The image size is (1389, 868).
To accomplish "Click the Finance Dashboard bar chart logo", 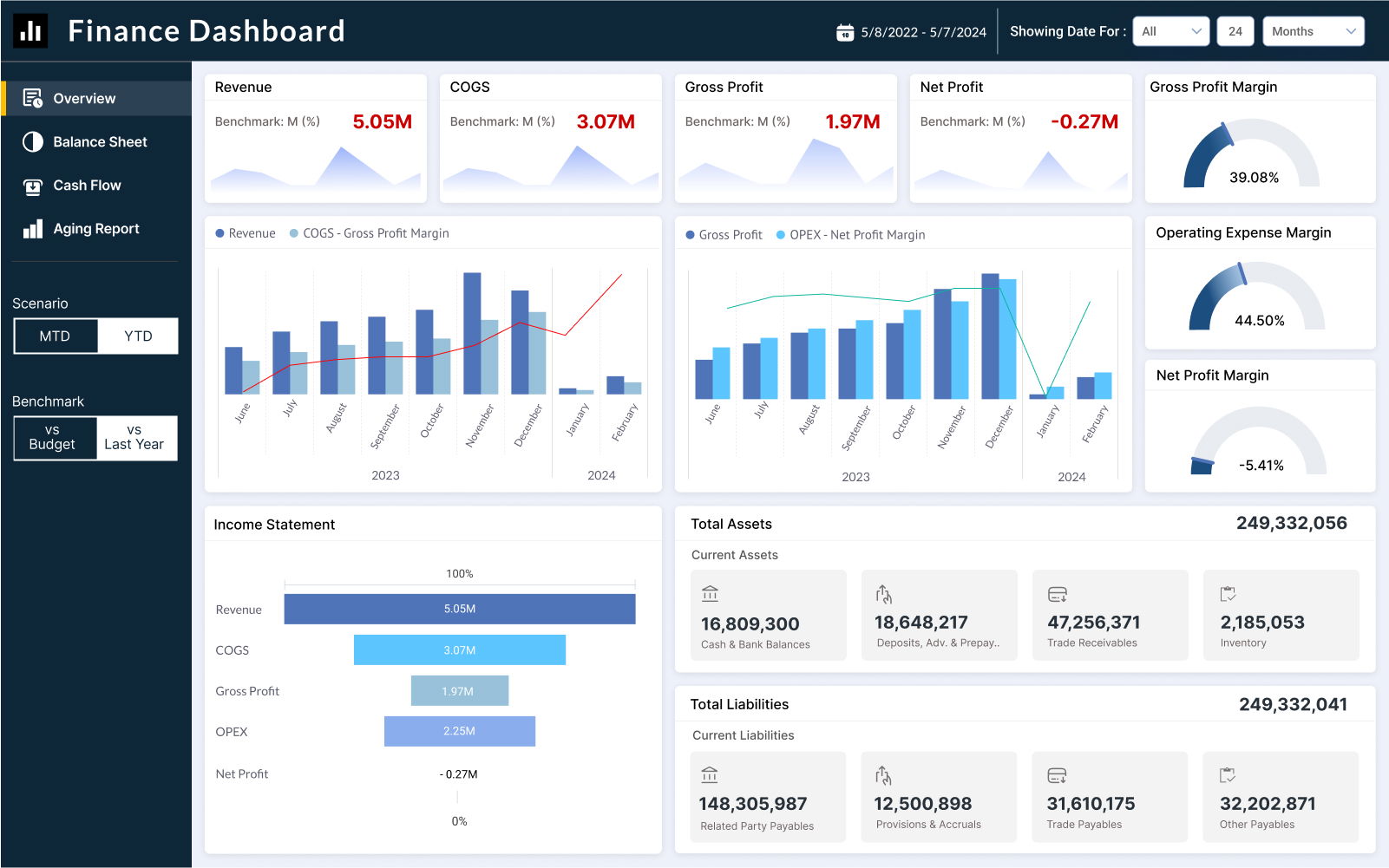I will (x=30, y=31).
